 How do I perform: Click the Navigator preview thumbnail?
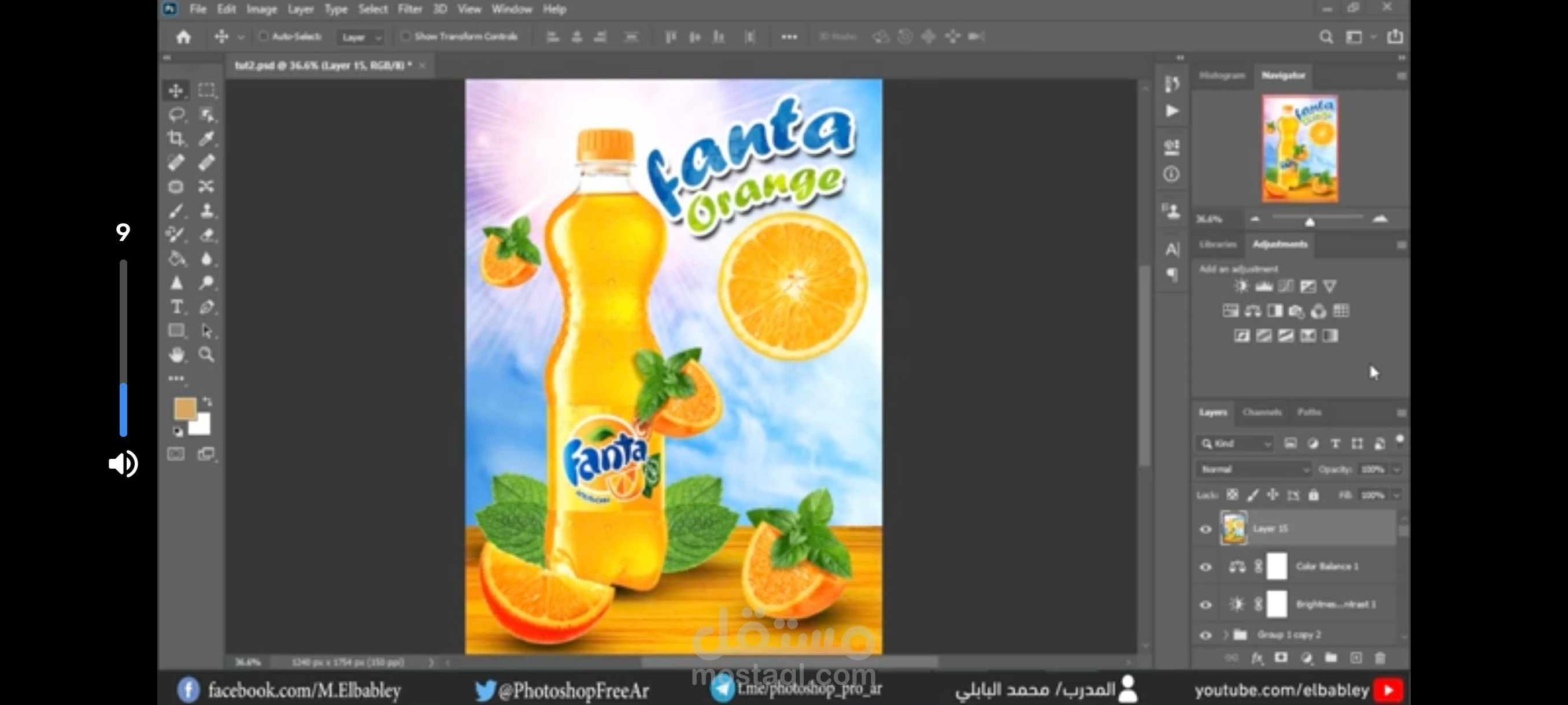(x=1300, y=149)
